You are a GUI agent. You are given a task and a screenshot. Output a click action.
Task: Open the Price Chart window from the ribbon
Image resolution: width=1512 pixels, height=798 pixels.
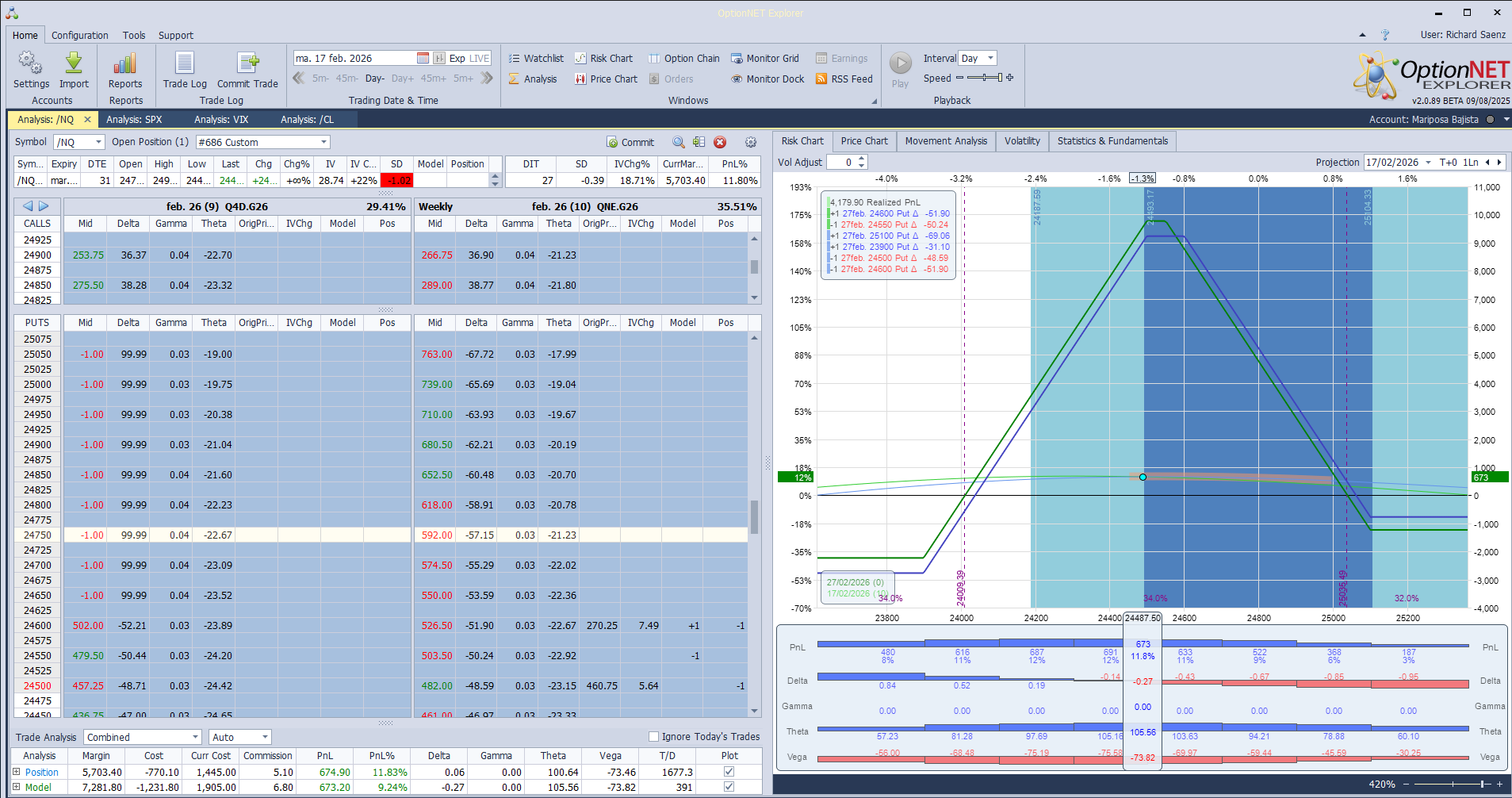tap(606, 79)
